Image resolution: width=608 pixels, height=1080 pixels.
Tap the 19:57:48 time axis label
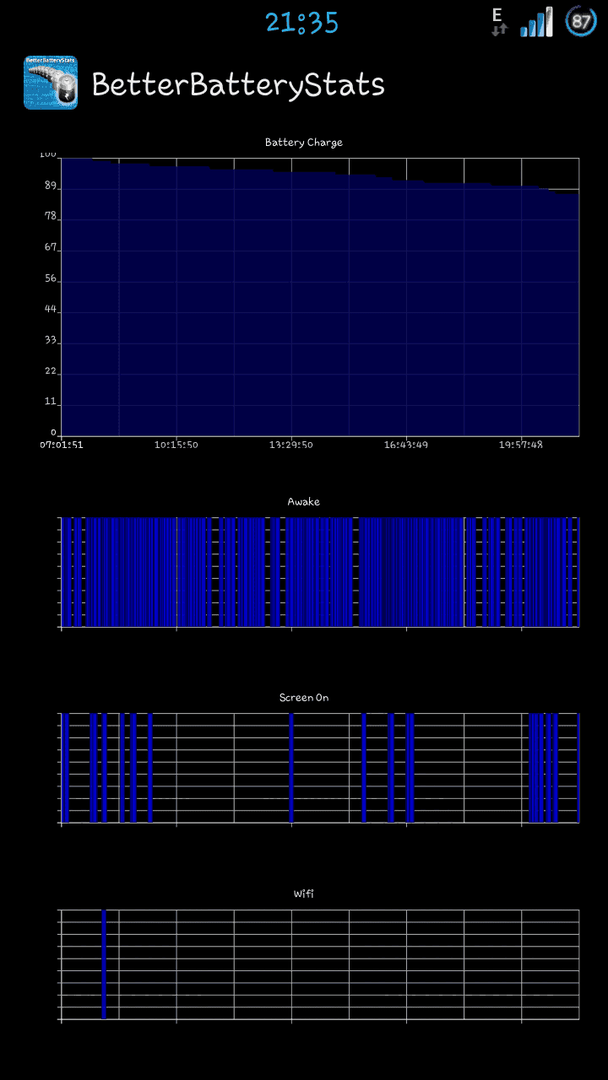pyautogui.click(x=521, y=445)
